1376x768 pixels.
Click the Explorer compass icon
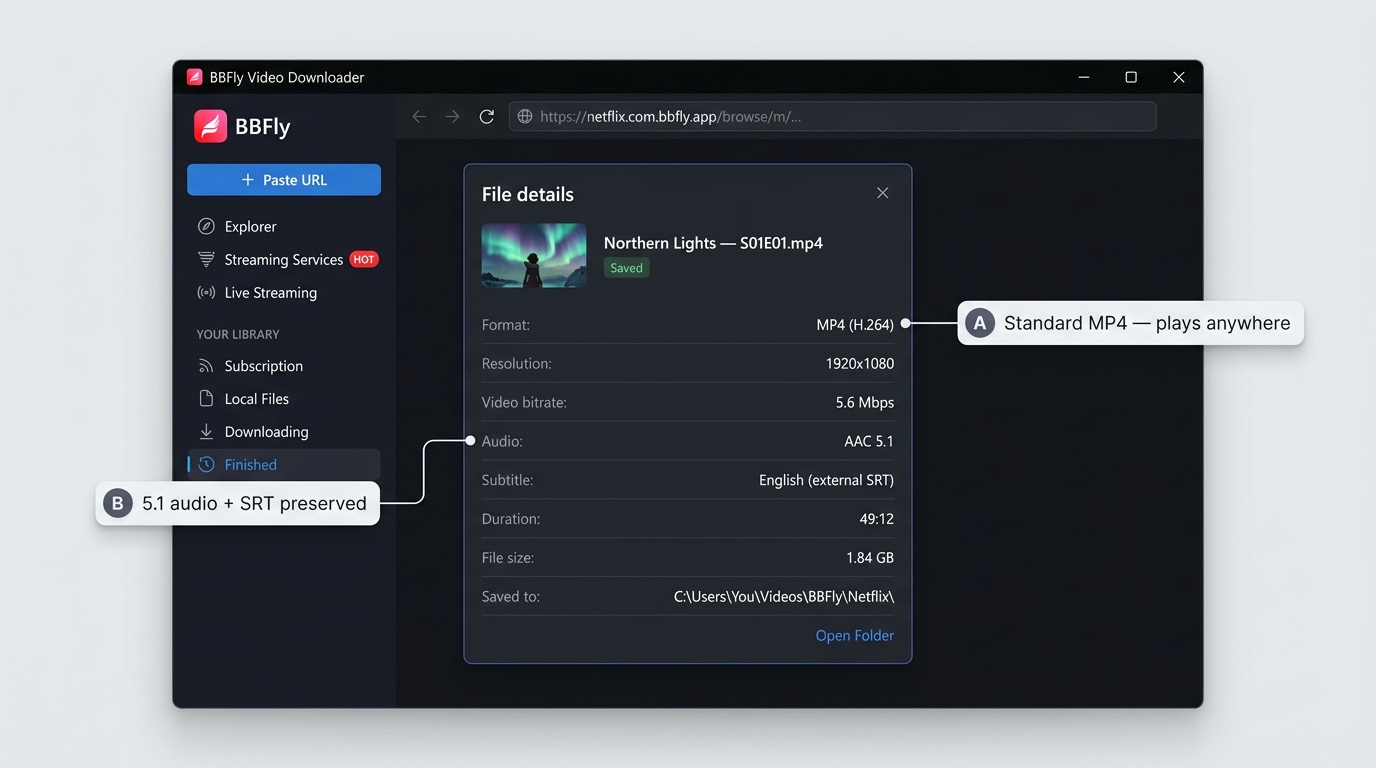coord(206,226)
